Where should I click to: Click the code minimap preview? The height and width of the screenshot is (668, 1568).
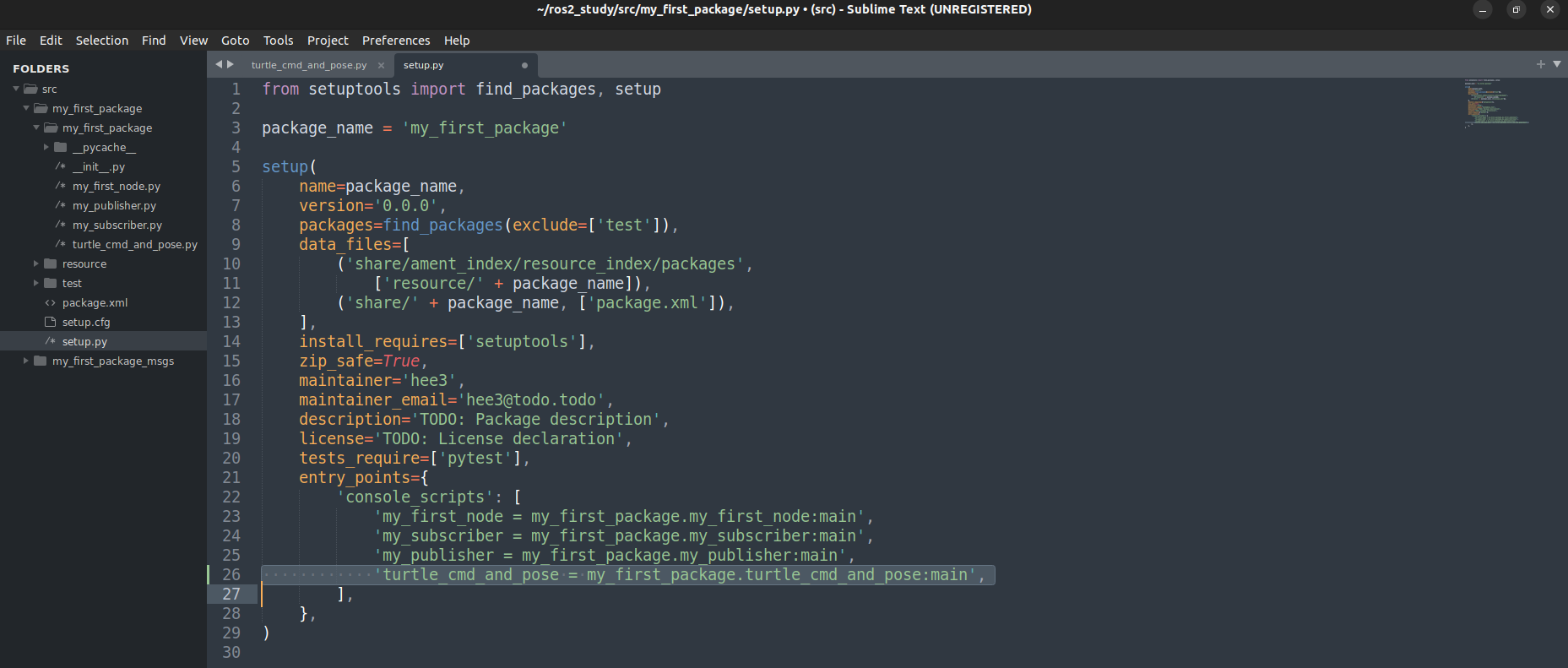coord(1496,102)
